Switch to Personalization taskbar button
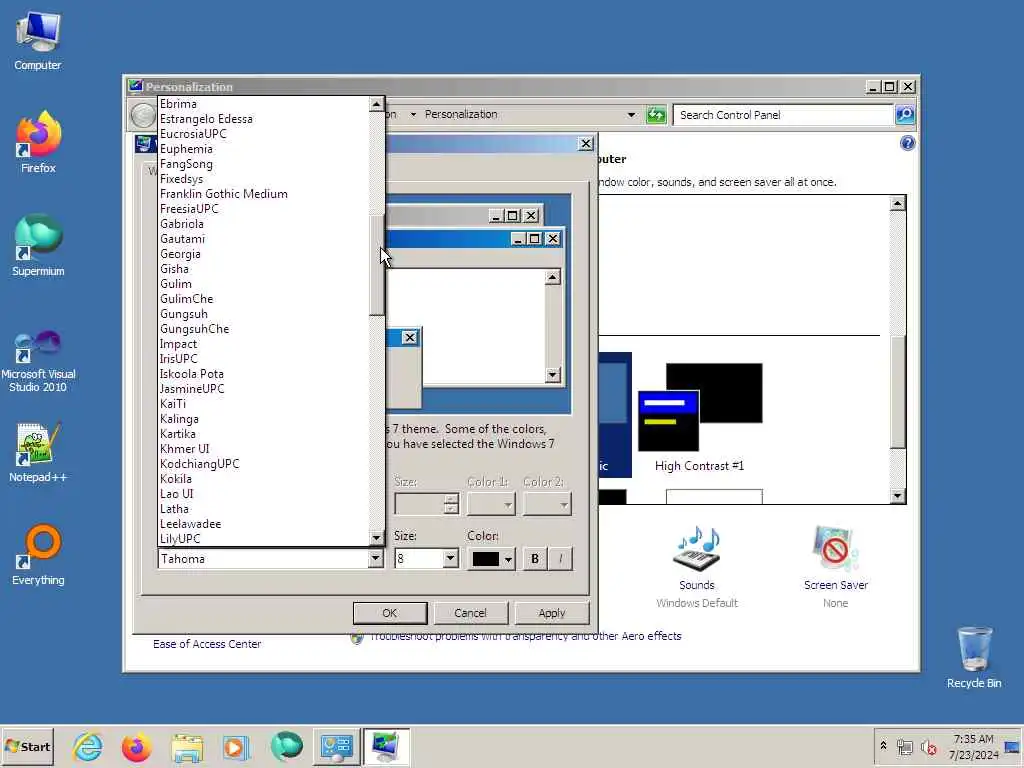The width and height of the screenshot is (1024, 768). (x=386, y=746)
